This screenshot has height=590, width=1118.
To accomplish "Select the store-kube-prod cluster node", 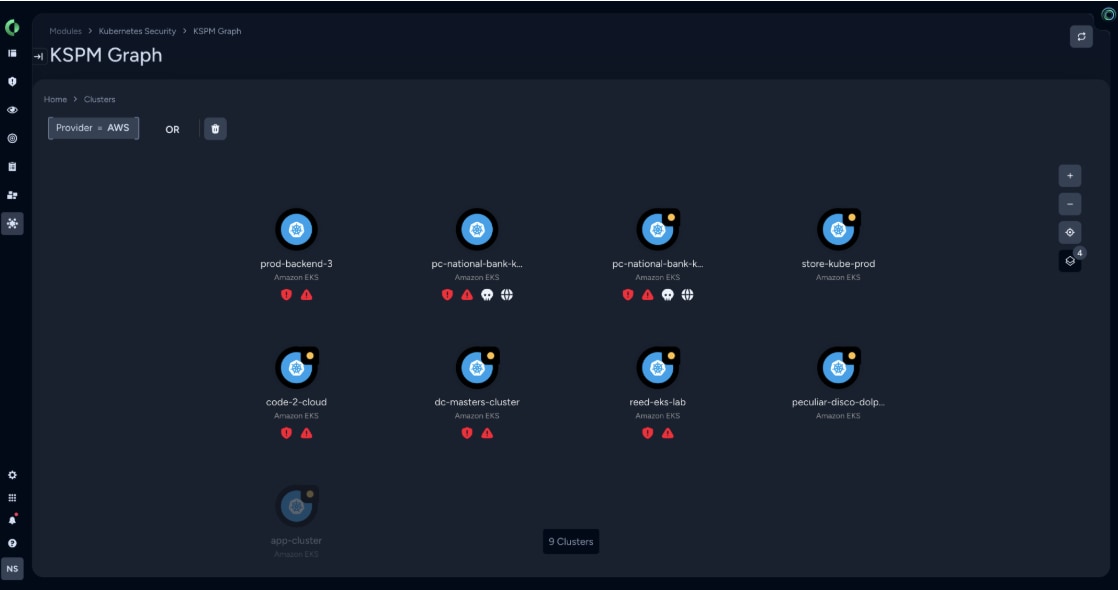I will coord(838,229).
